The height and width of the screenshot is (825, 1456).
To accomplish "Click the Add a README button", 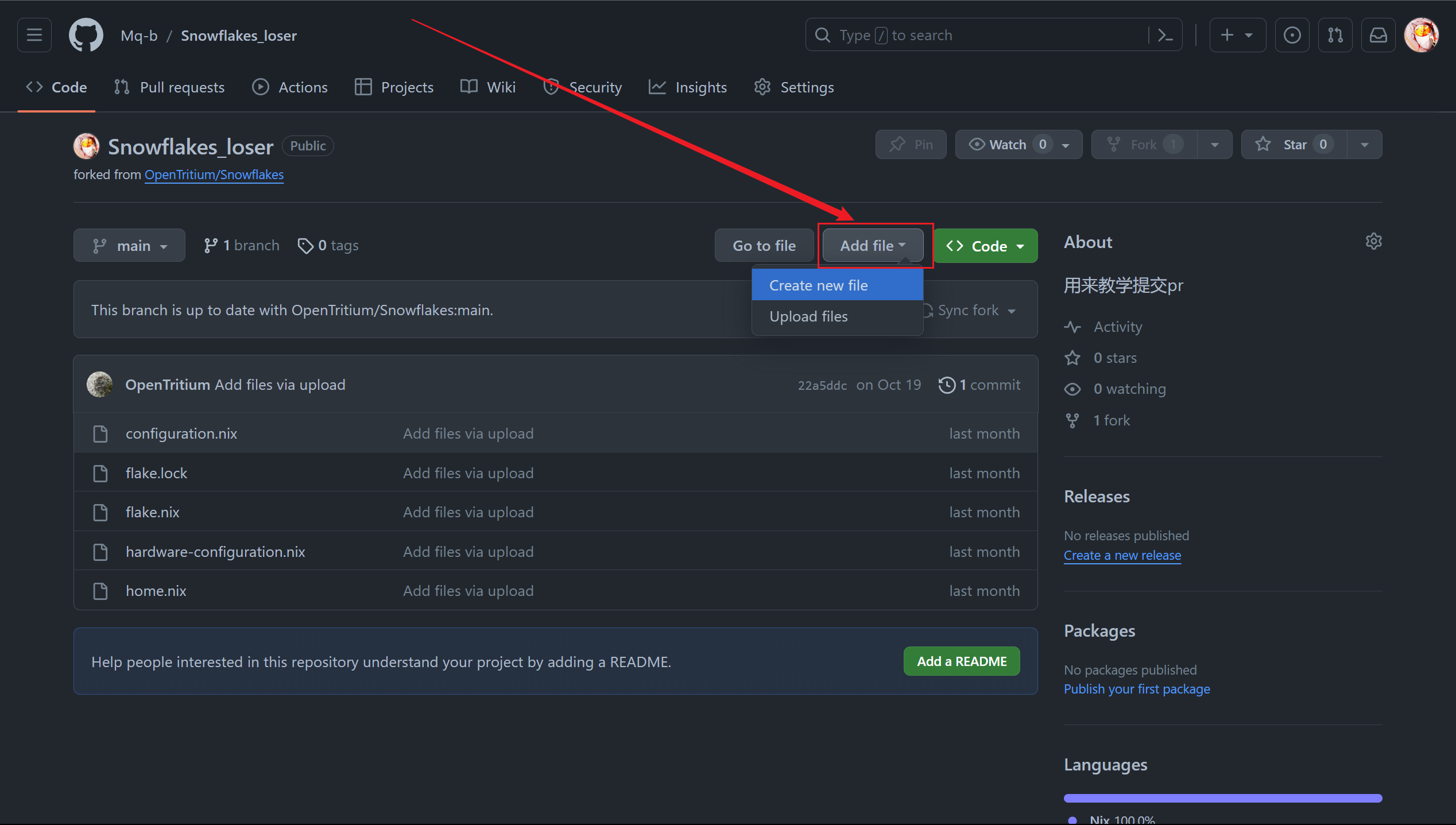I will click(962, 661).
